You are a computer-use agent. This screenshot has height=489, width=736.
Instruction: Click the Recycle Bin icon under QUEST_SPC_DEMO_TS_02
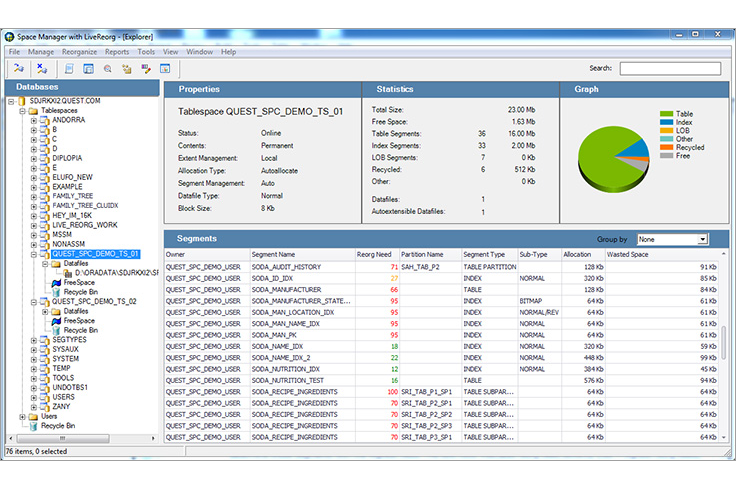coord(56,331)
